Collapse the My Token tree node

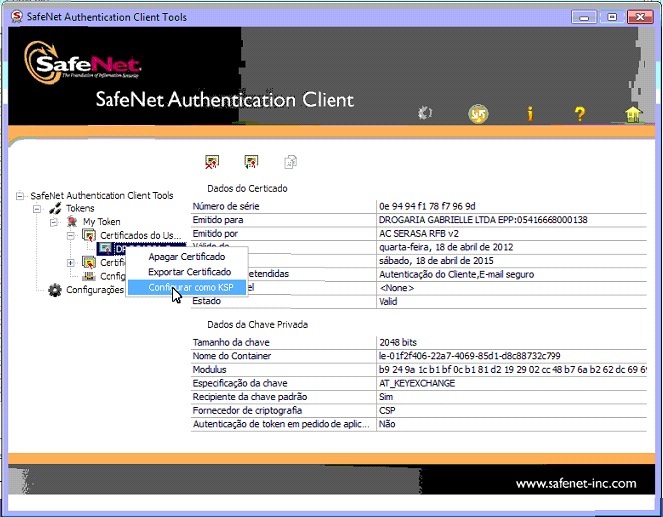point(55,222)
